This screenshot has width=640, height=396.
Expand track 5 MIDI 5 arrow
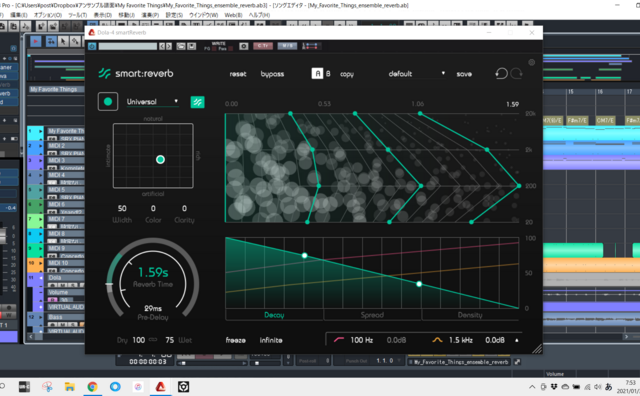coord(40,190)
